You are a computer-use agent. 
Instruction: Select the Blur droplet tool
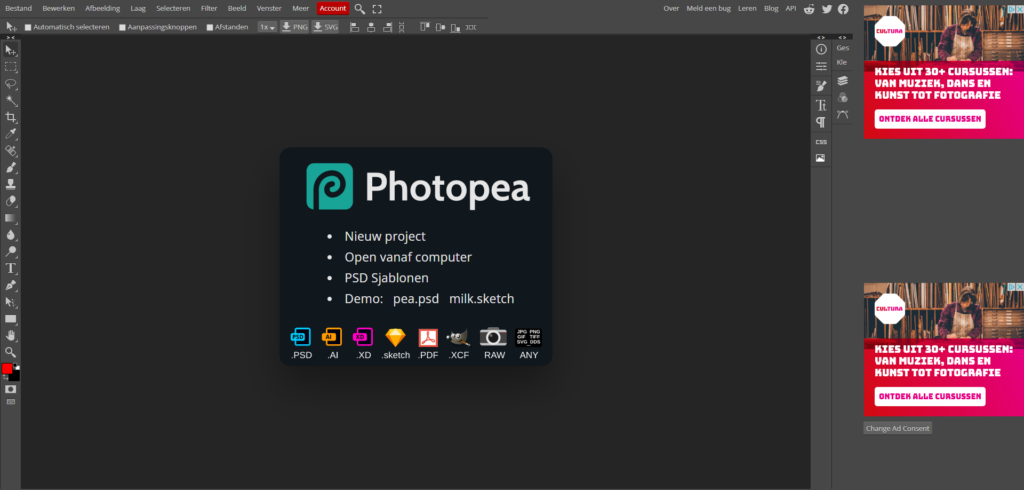click(10, 235)
